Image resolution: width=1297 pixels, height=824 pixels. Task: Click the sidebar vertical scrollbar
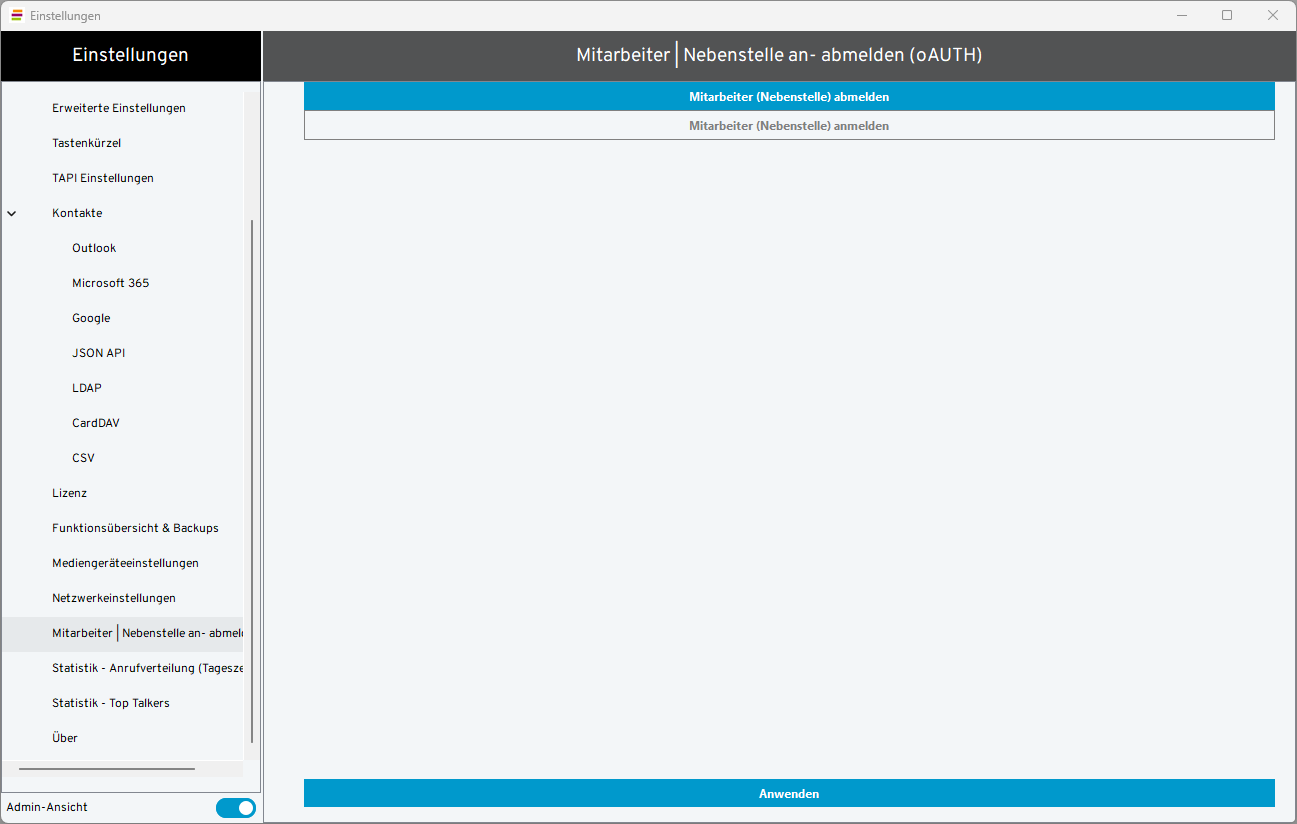pos(252,480)
